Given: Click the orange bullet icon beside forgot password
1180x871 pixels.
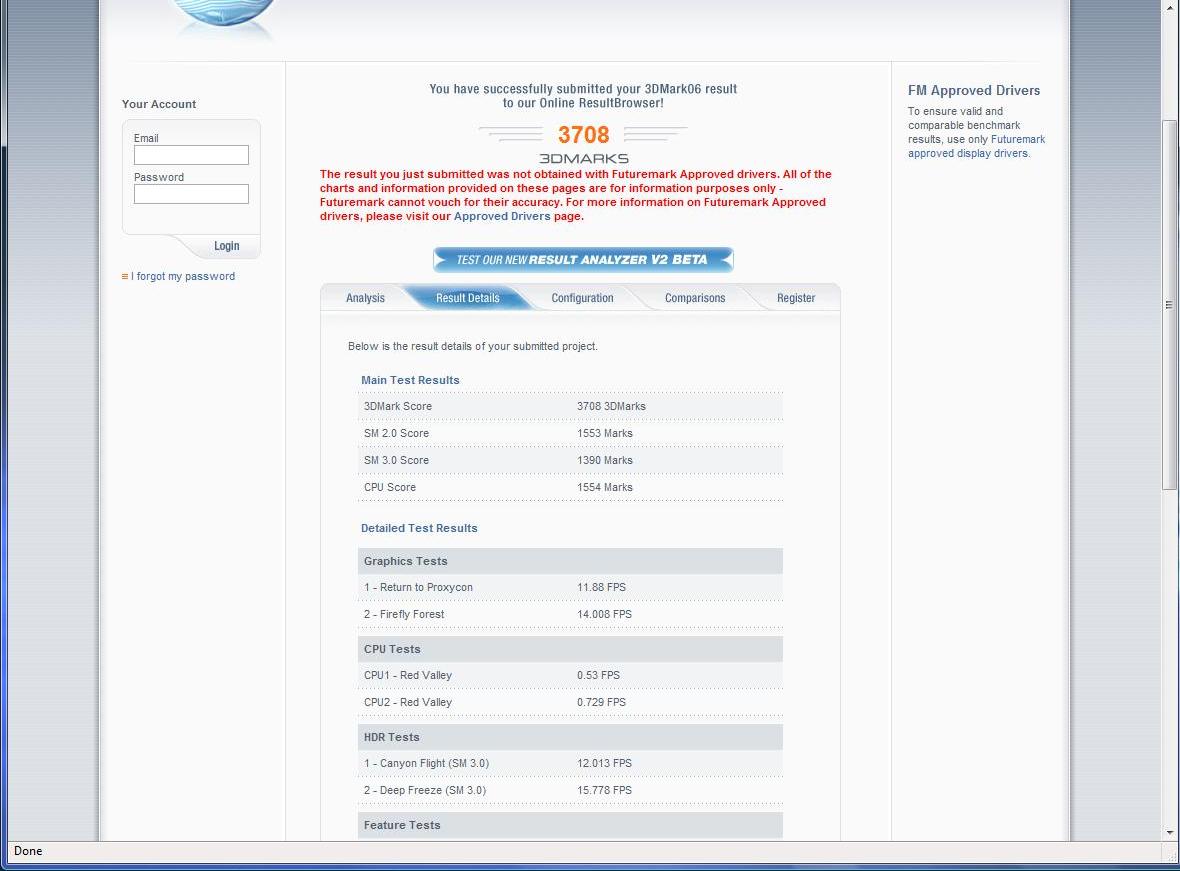Looking at the screenshot, I should coord(125,276).
